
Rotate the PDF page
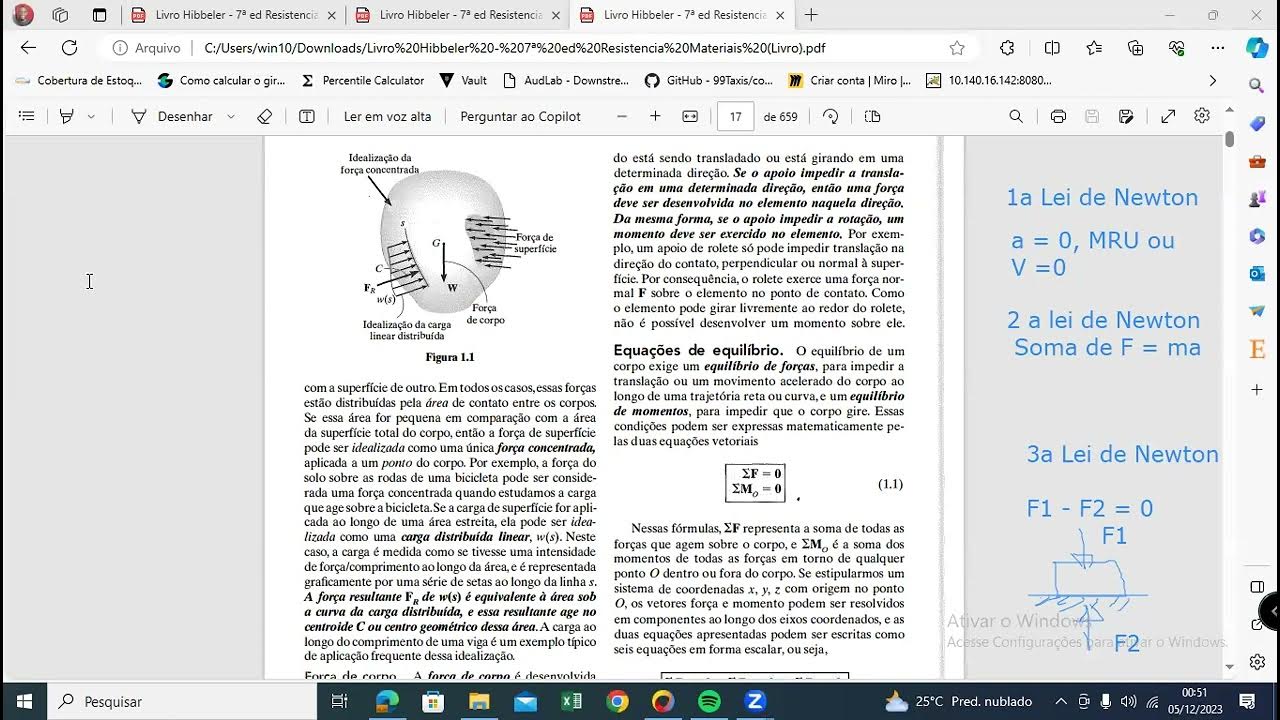click(831, 116)
